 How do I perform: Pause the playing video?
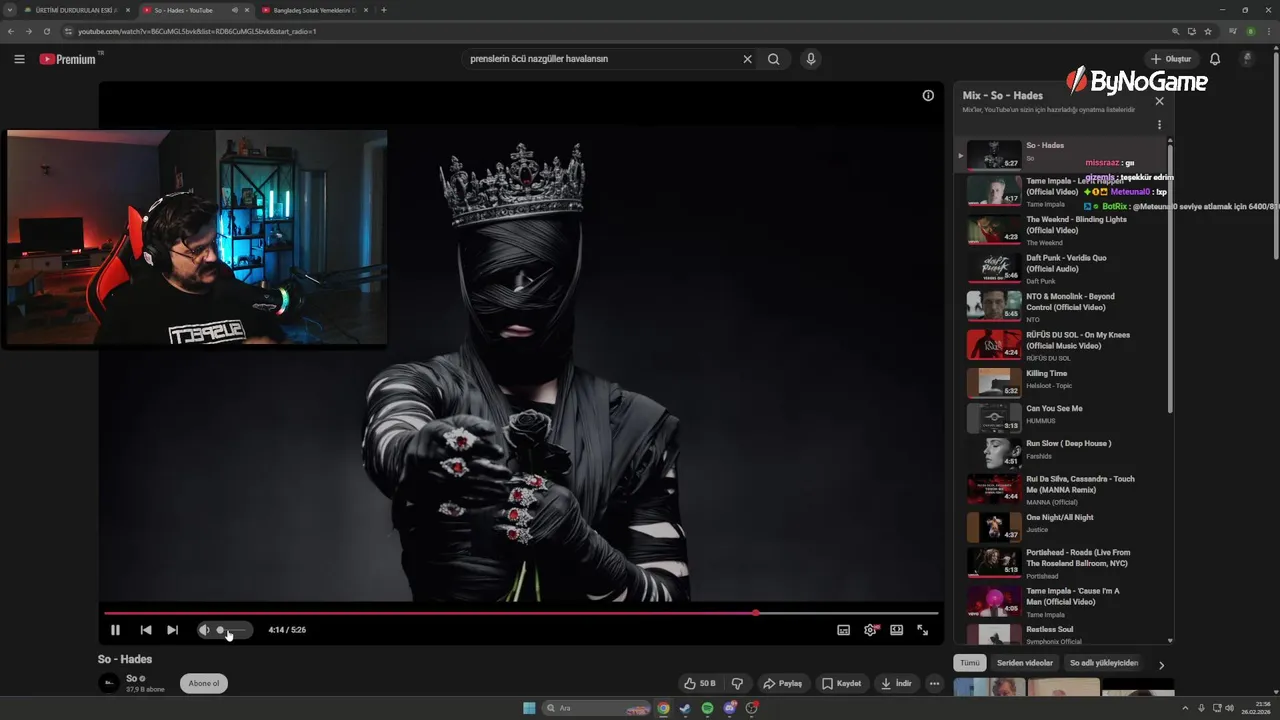(x=115, y=630)
